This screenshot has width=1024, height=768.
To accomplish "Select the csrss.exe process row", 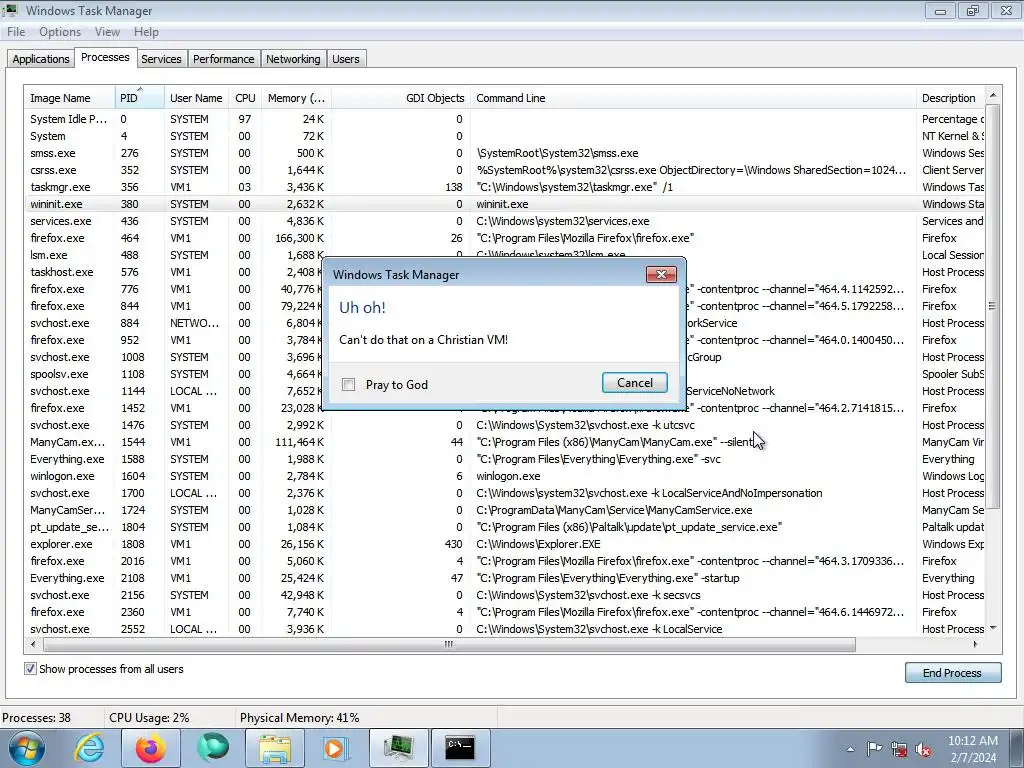I will [504, 170].
